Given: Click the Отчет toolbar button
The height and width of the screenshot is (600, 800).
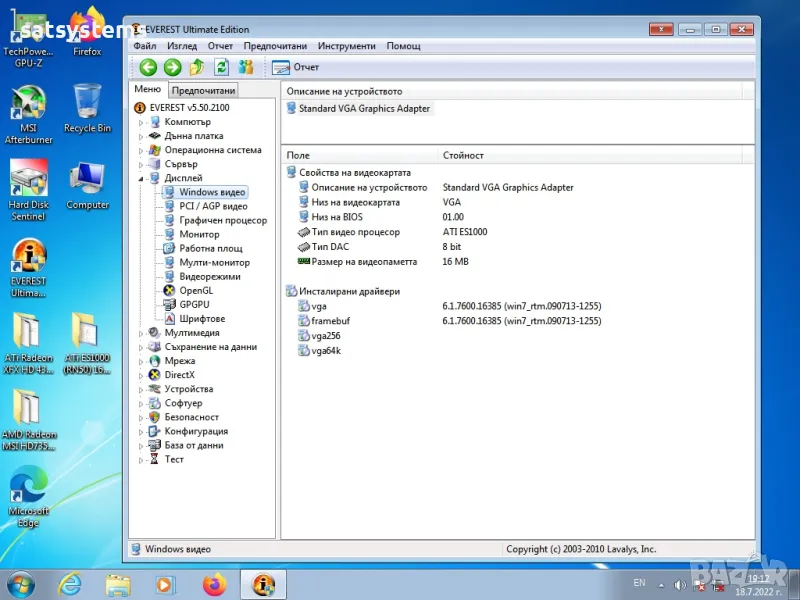Looking at the screenshot, I should (296, 67).
